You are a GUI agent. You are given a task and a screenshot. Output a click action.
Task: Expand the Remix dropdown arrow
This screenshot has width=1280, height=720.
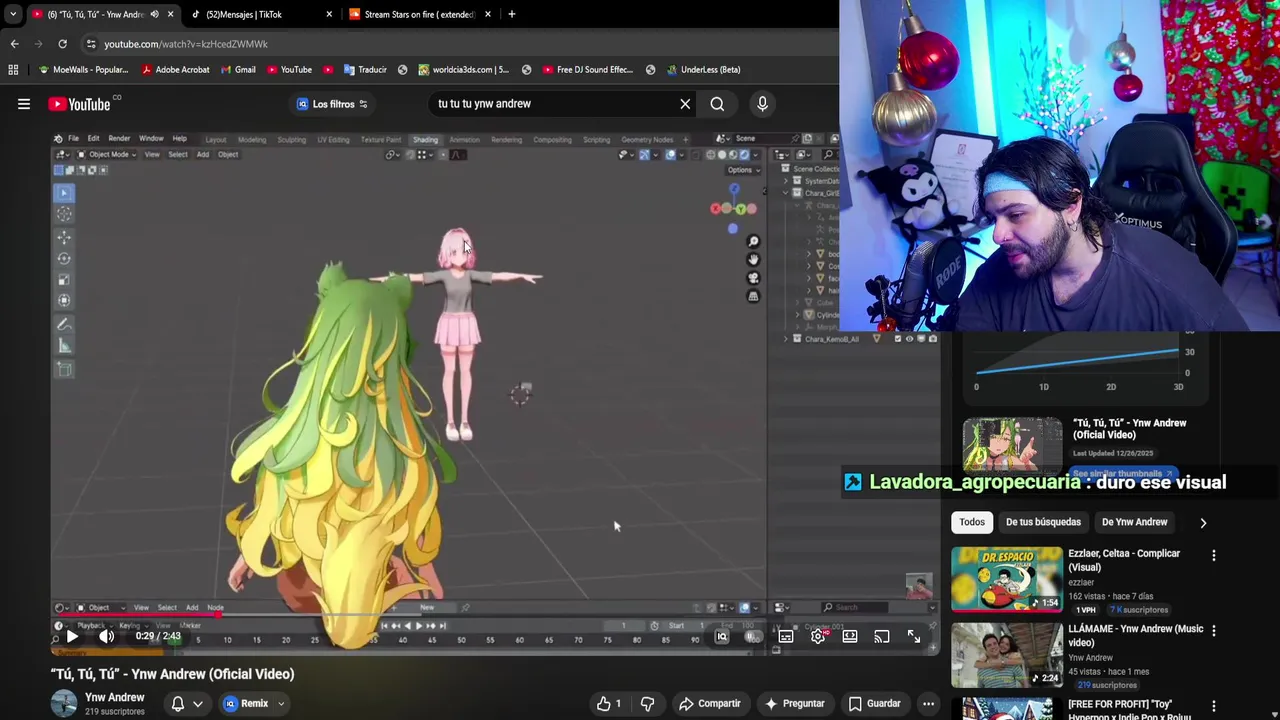point(281,703)
